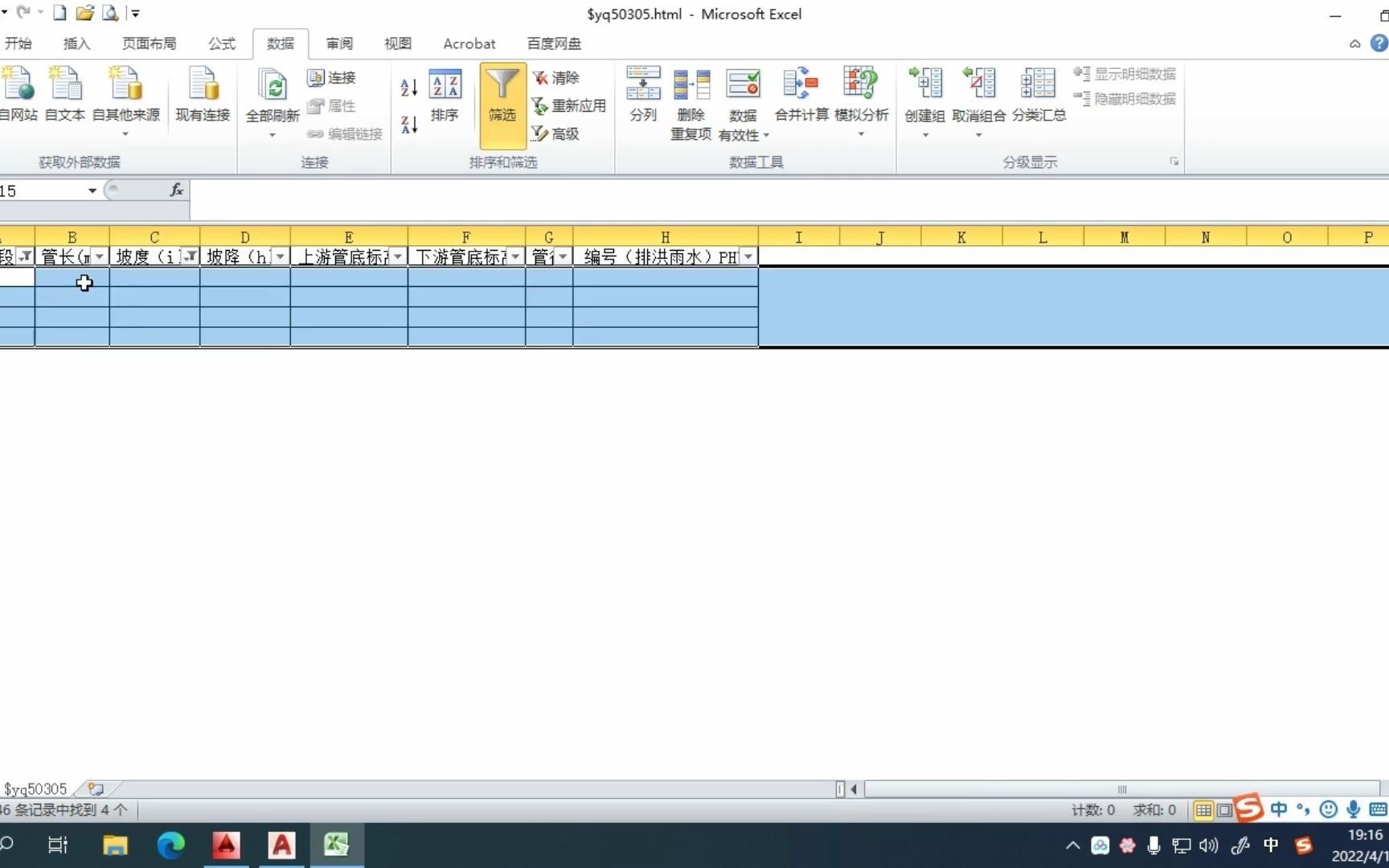The width and height of the screenshot is (1389, 868).
Task: Apply 分类汇总 (Subtotal)
Action: point(1038,96)
